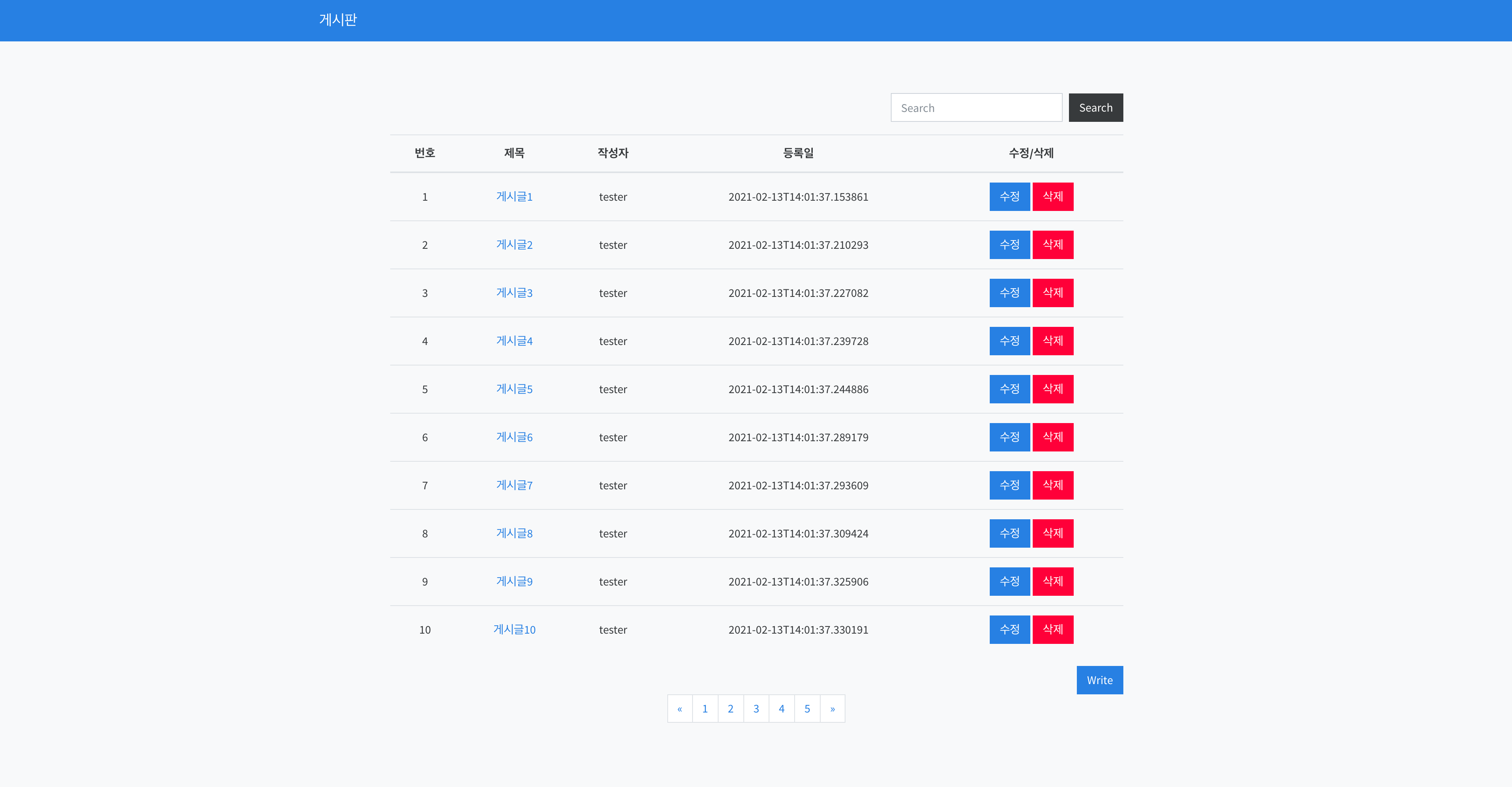Jump to page 3 in pagination
The height and width of the screenshot is (787, 1512).
(x=756, y=709)
